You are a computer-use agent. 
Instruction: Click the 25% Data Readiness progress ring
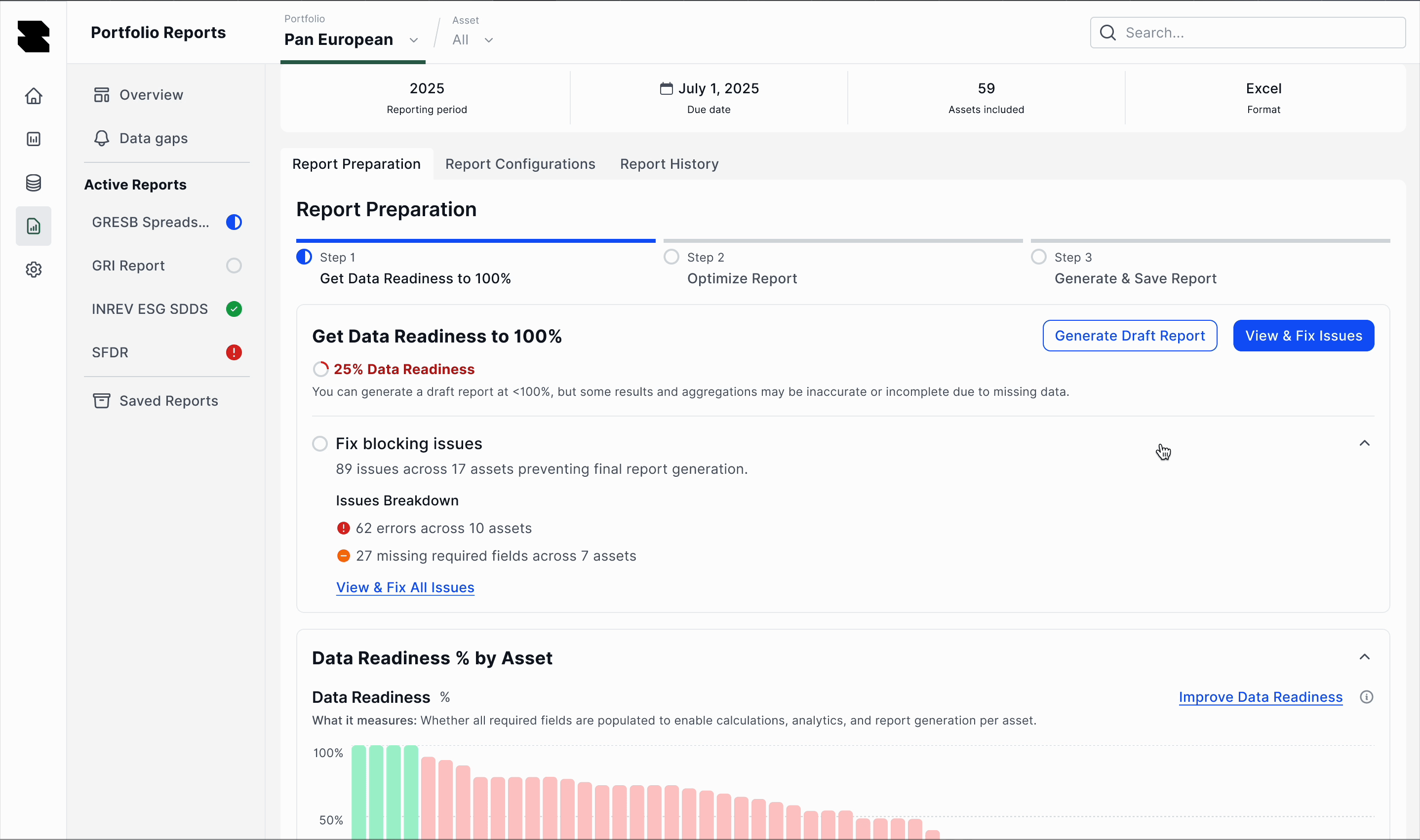[320, 369]
